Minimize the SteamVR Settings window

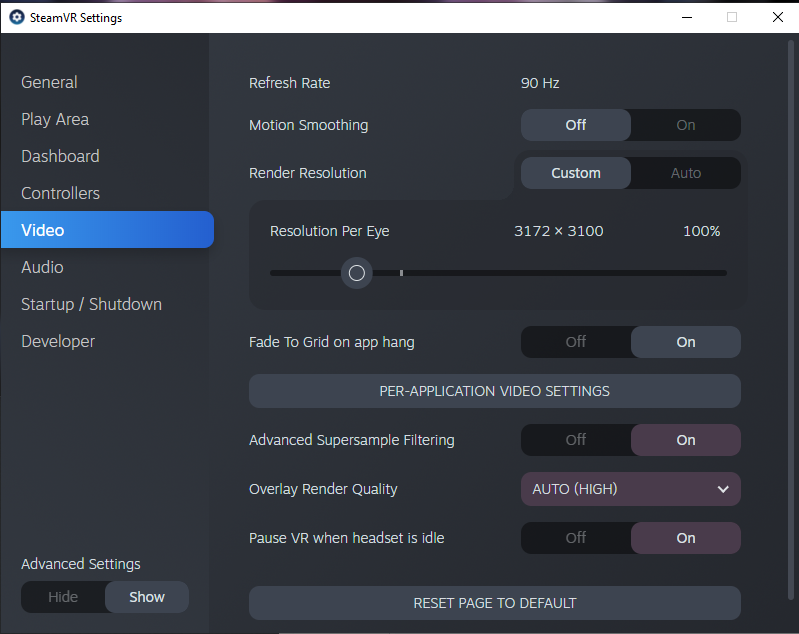coord(687,17)
